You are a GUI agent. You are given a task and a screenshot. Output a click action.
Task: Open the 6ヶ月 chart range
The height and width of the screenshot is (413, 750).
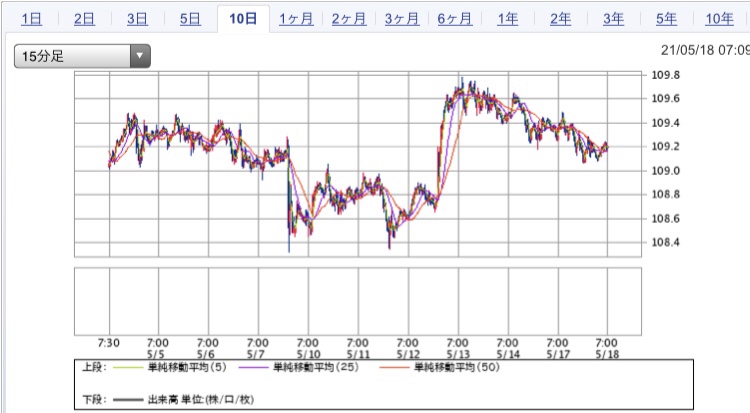(454, 19)
